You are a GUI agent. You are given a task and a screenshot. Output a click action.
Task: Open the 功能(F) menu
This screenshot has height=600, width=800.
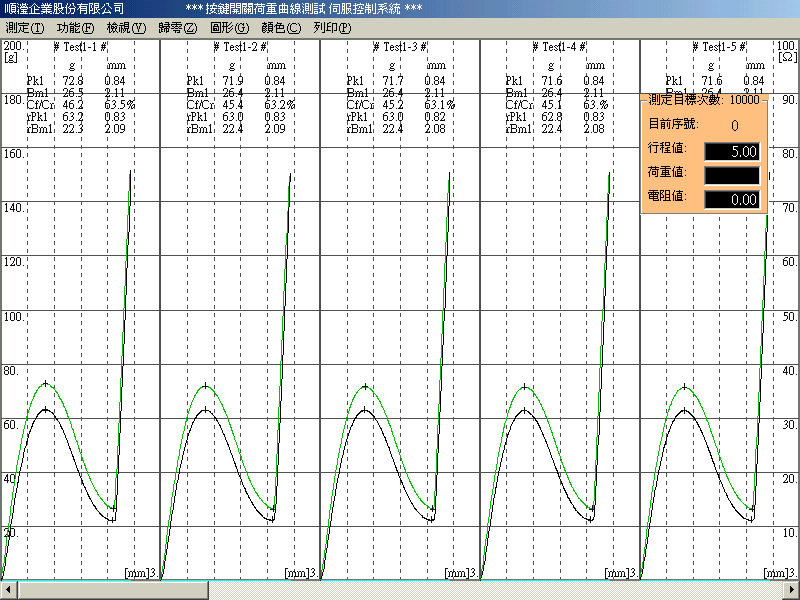click(75, 28)
